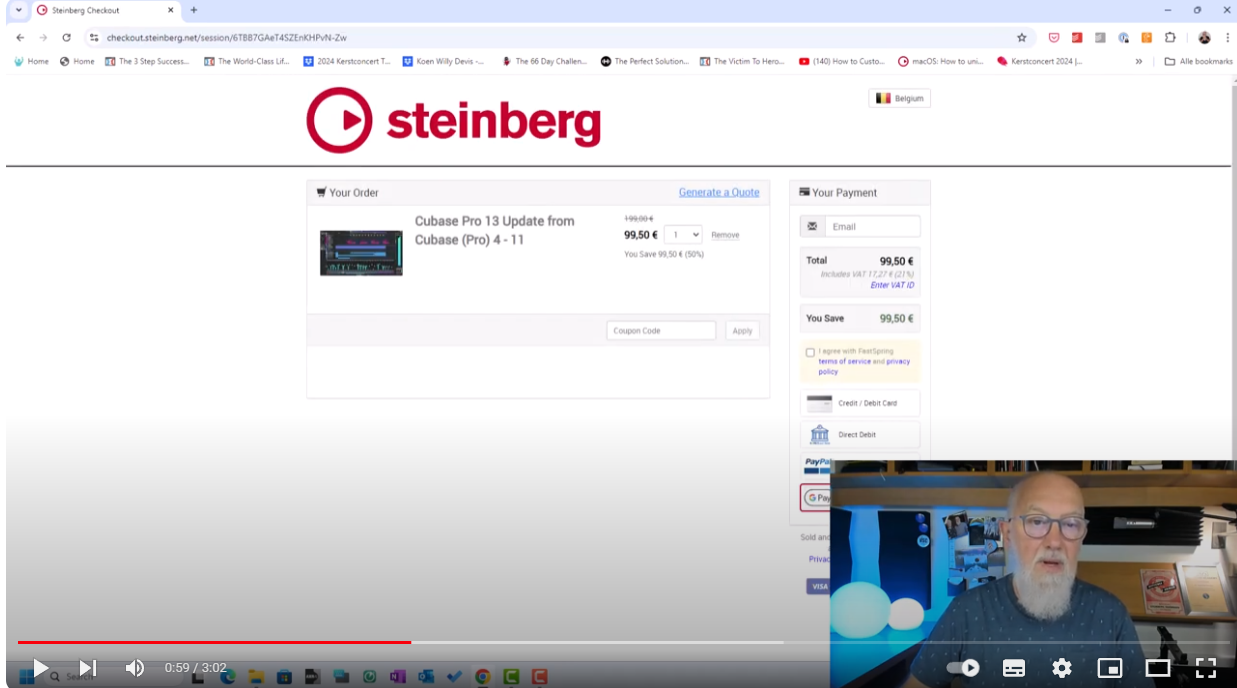Open the Windows Start button
1237x688 pixels.
click(x=26, y=676)
